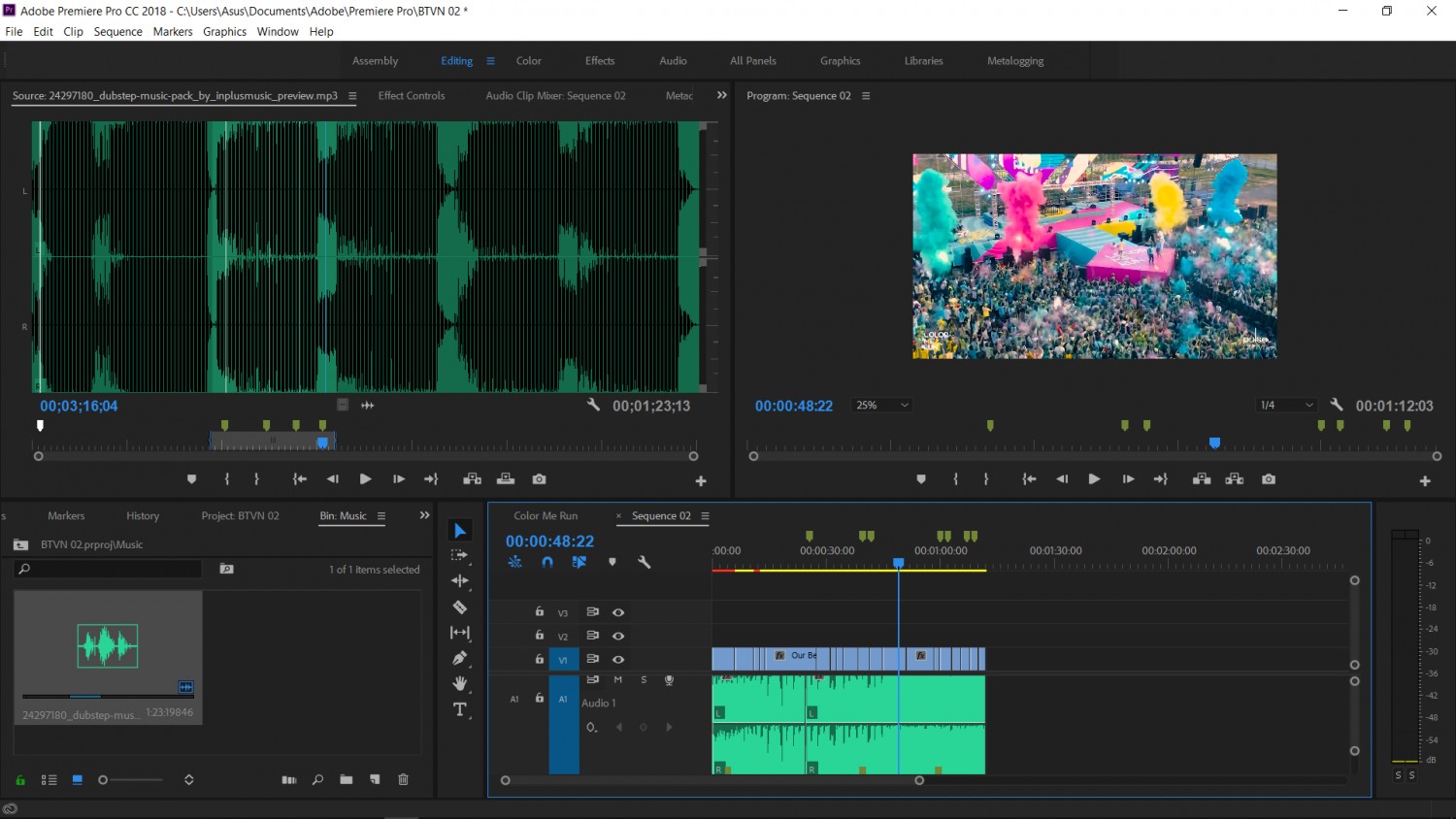This screenshot has height=819, width=1456.
Task: Switch to the Effect Controls tab
Action: 412,96
